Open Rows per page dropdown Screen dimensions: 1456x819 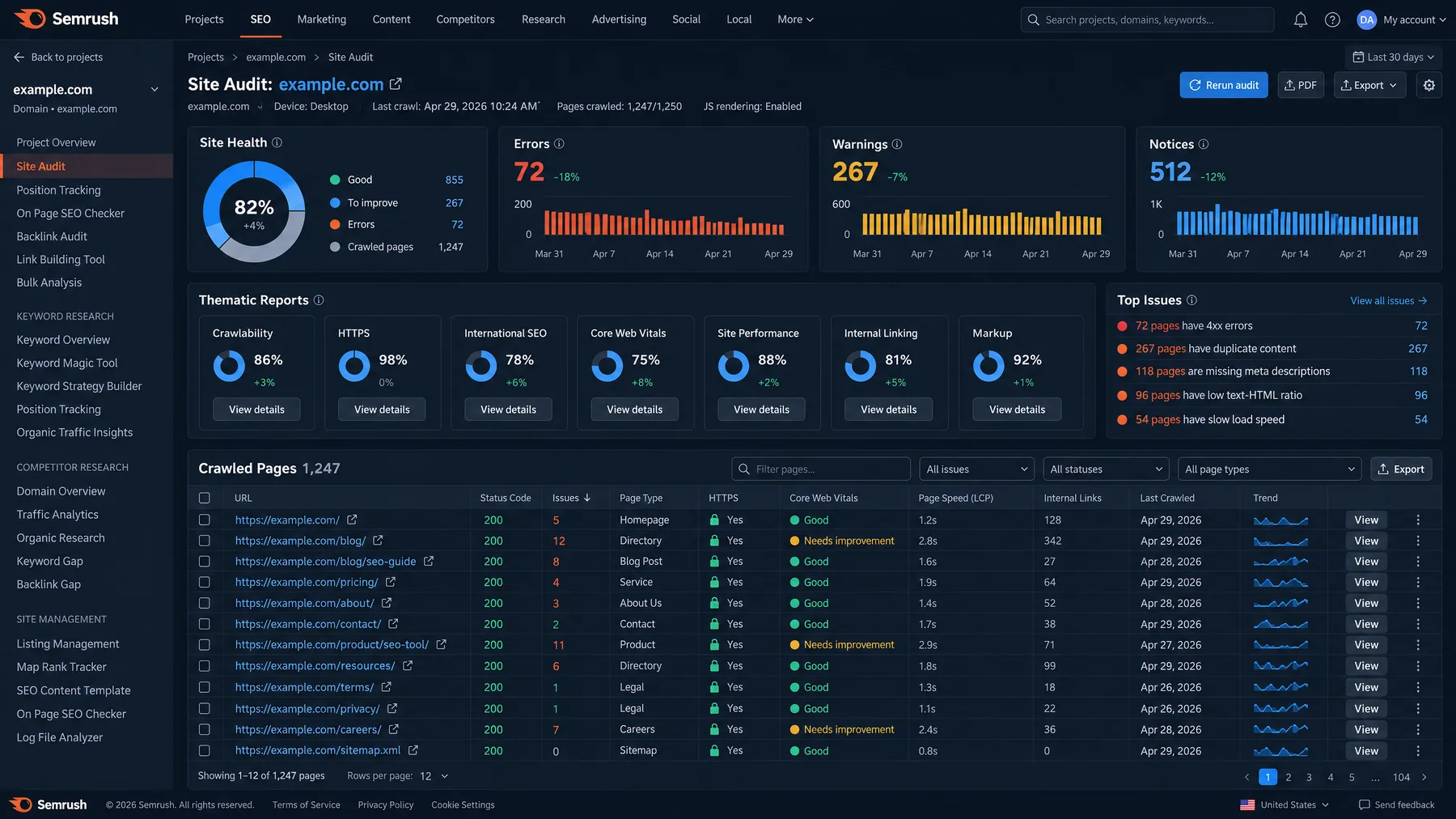(x=434, y=776)
